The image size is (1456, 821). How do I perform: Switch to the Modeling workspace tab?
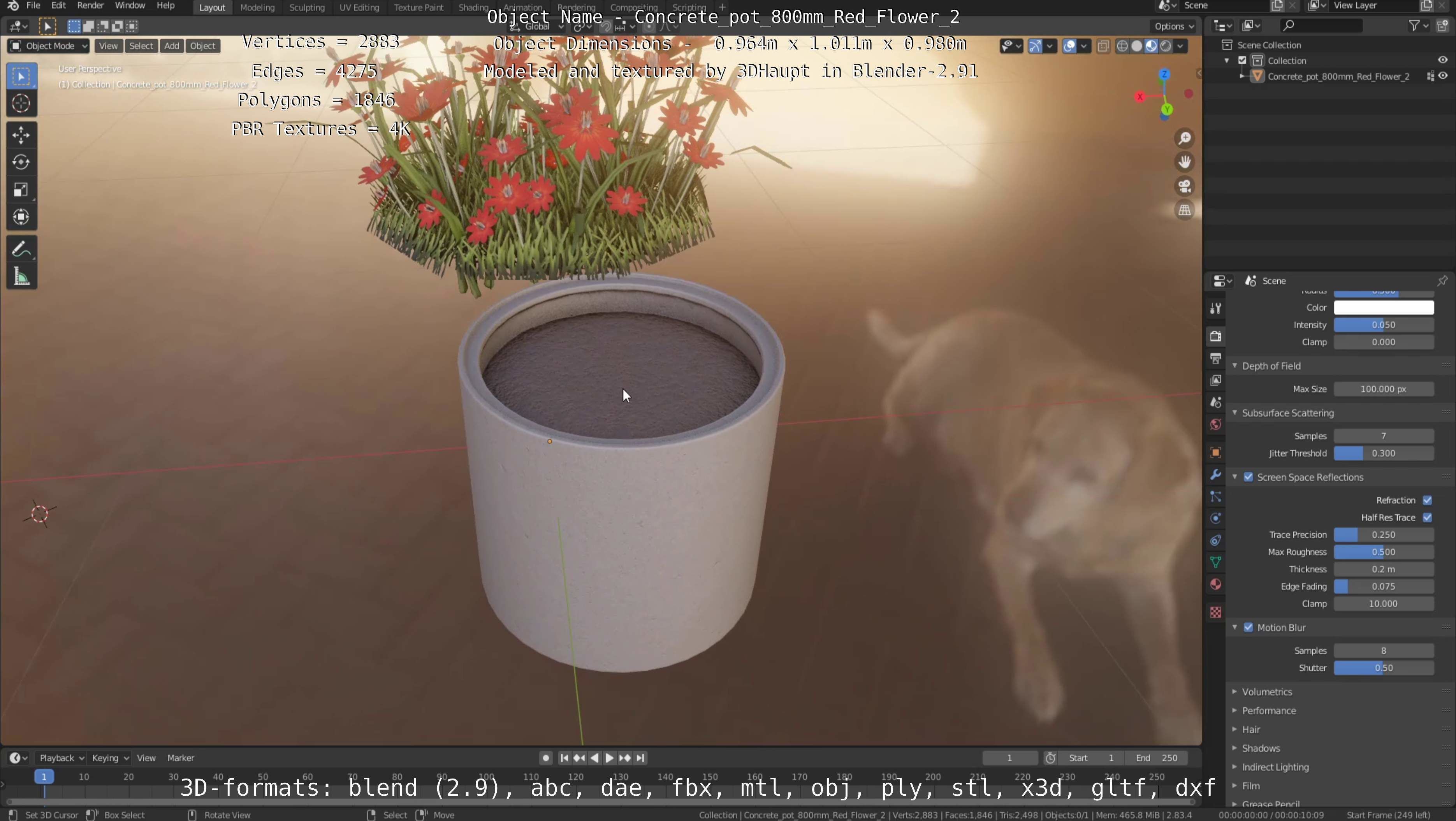257,7
